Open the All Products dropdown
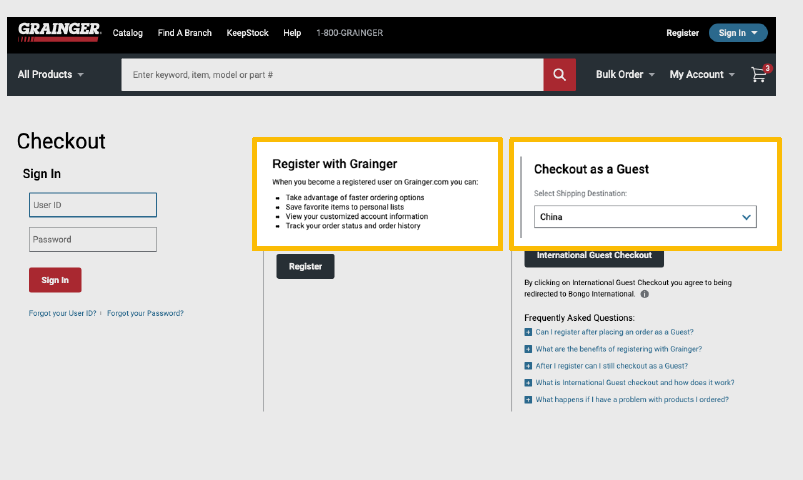The width and height of the screenshot is (803, 480). coord(51,75)
